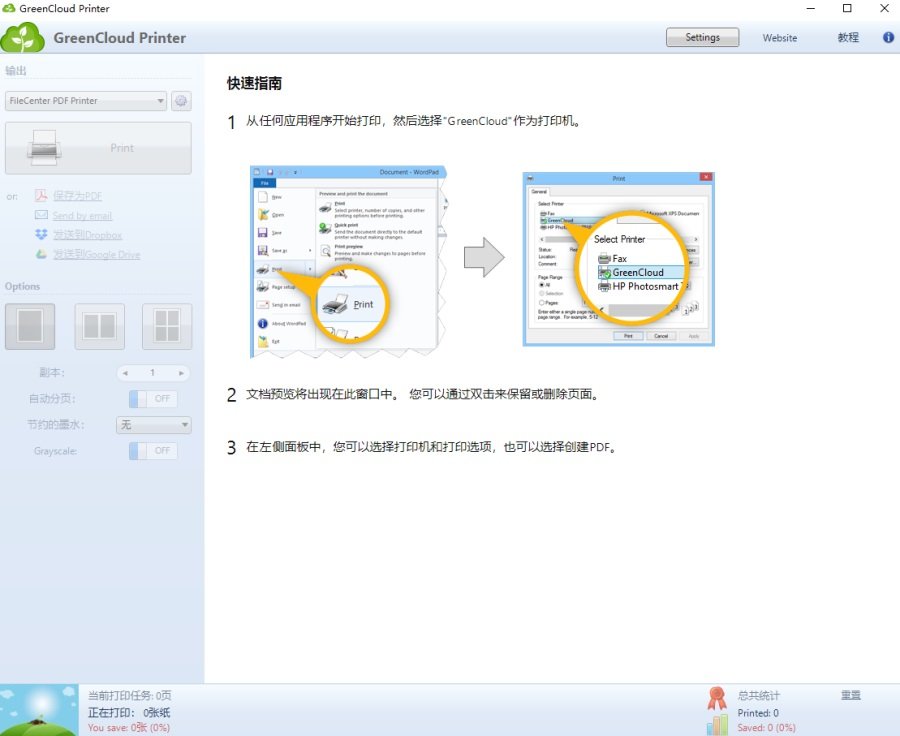Click the Dropbox icon
The image size is (900, 736).
tap(41, 234)
